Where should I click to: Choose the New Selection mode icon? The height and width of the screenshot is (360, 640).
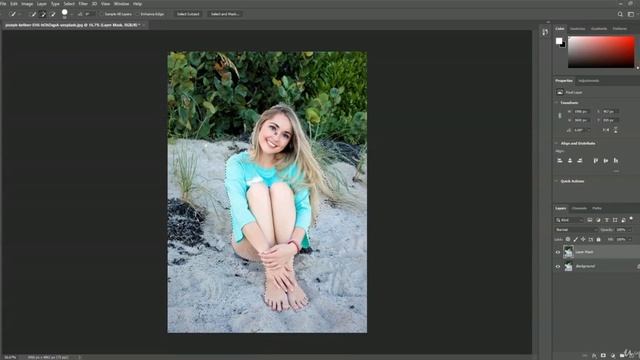pos(33,14)
